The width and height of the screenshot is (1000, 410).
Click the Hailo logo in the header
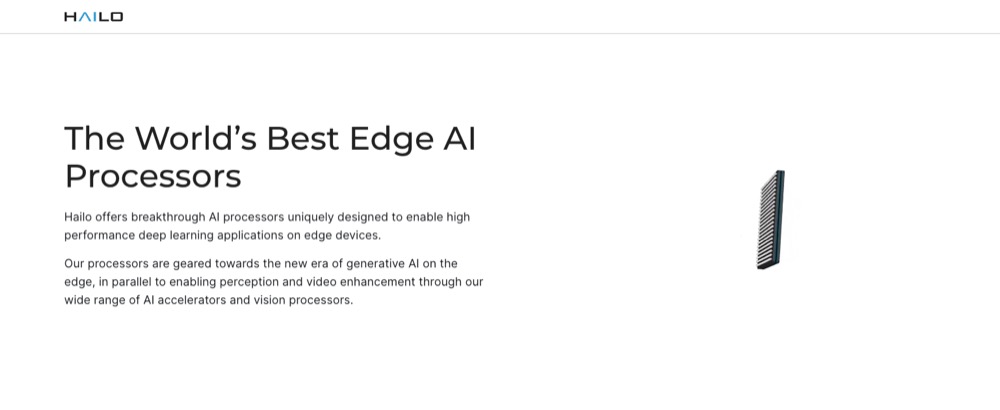(x=93, y=17)
